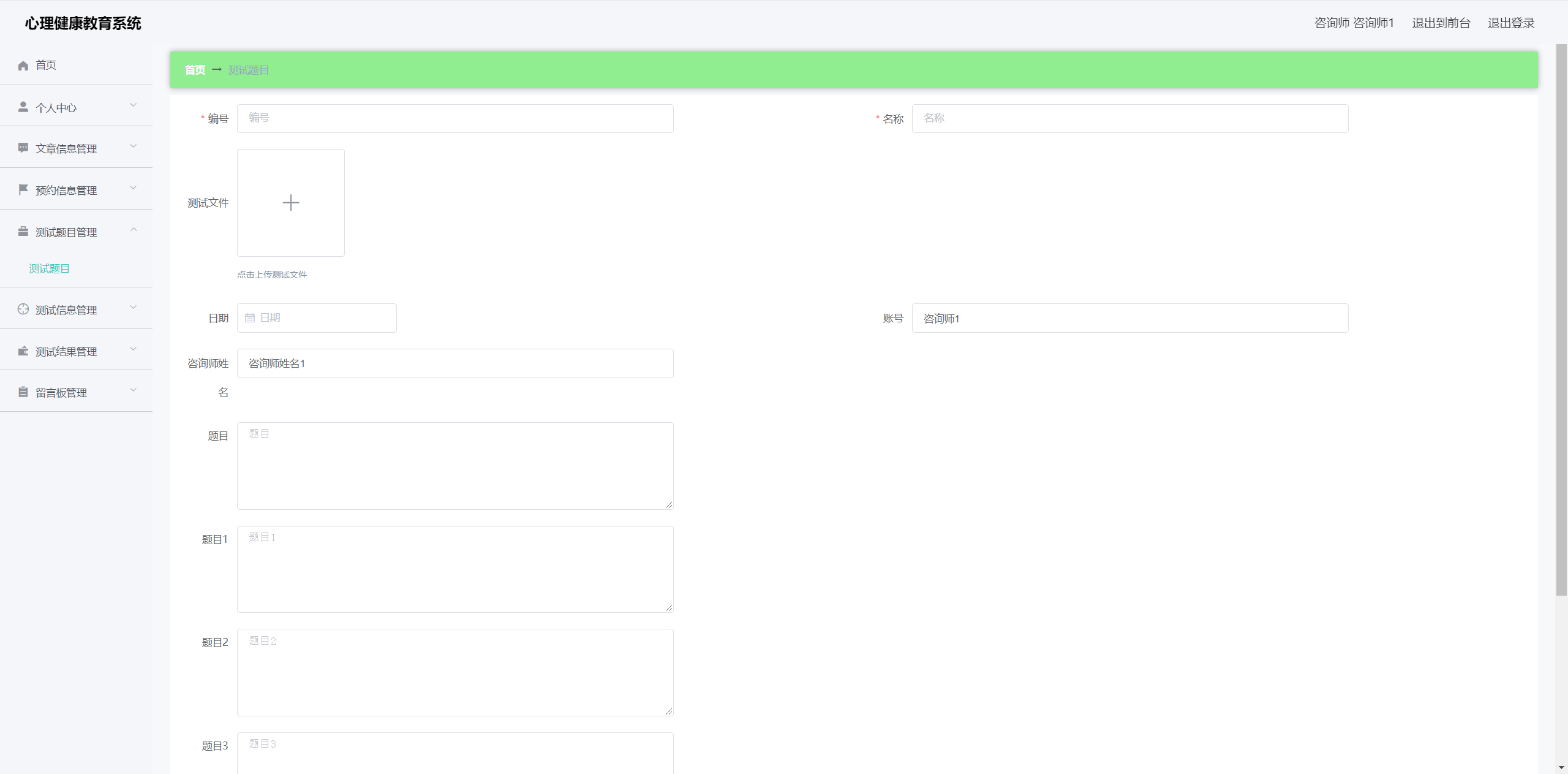Click the chat icon beside 文章信息管理
The height and width of the screenshot is (774, 1568).
(x=23, y=148)
